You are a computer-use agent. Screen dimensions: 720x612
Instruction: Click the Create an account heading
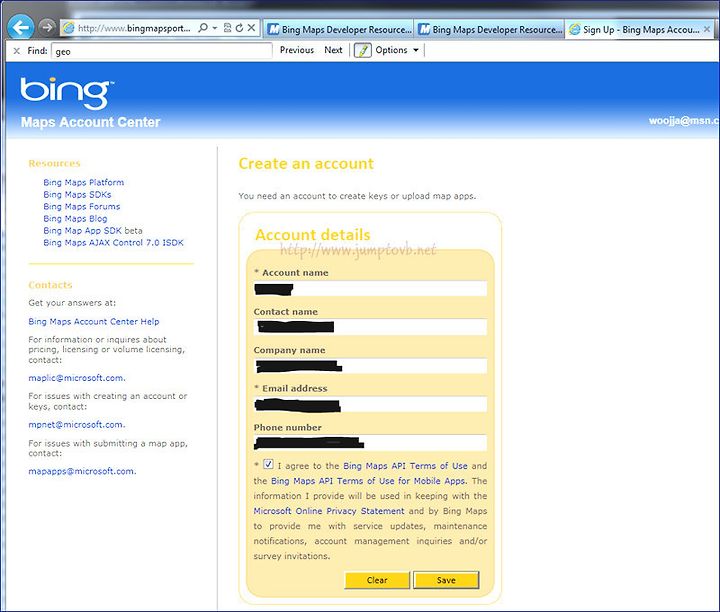[x=306, y=163]
